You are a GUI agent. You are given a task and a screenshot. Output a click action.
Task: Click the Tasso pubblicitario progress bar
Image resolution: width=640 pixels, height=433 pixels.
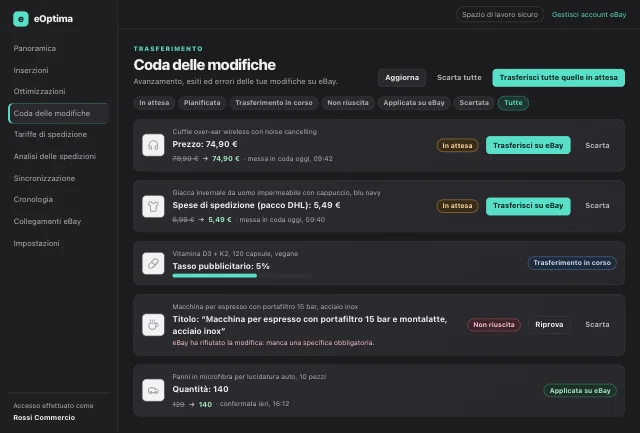tap(242, 276)
